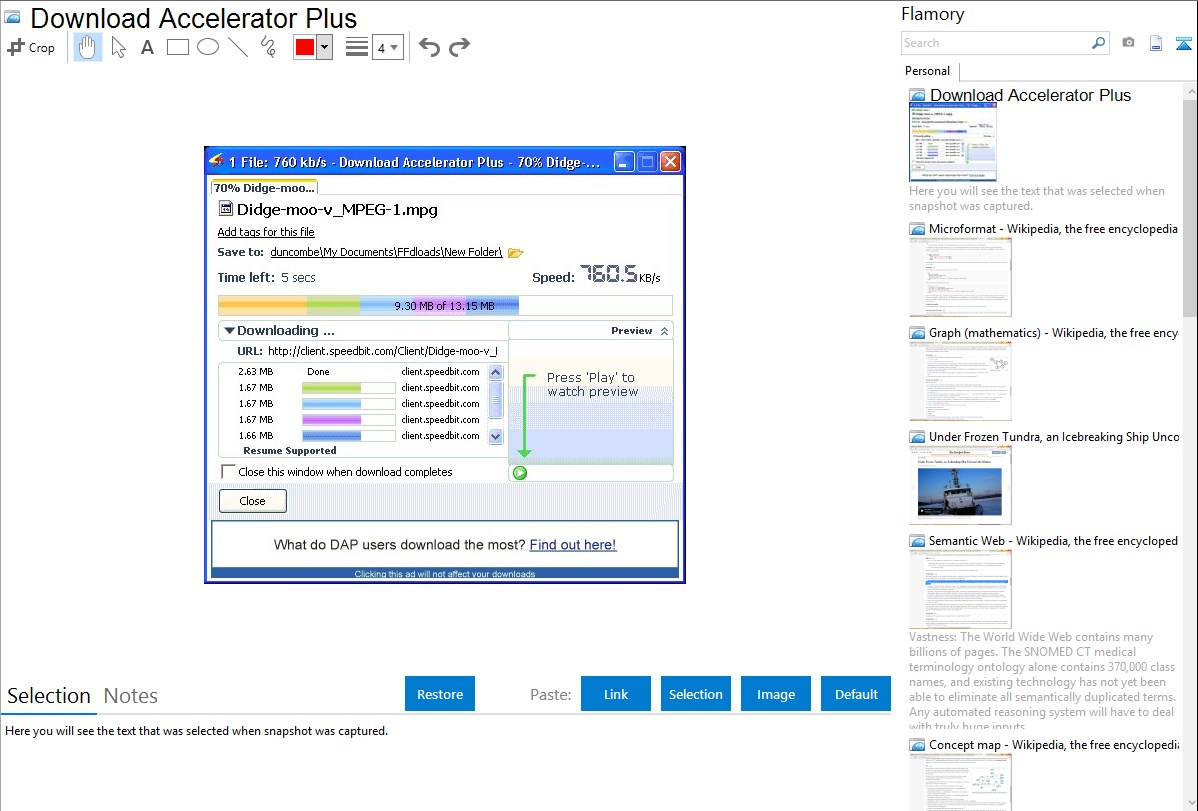Click the Save to path link

click(x=387, y=252)
